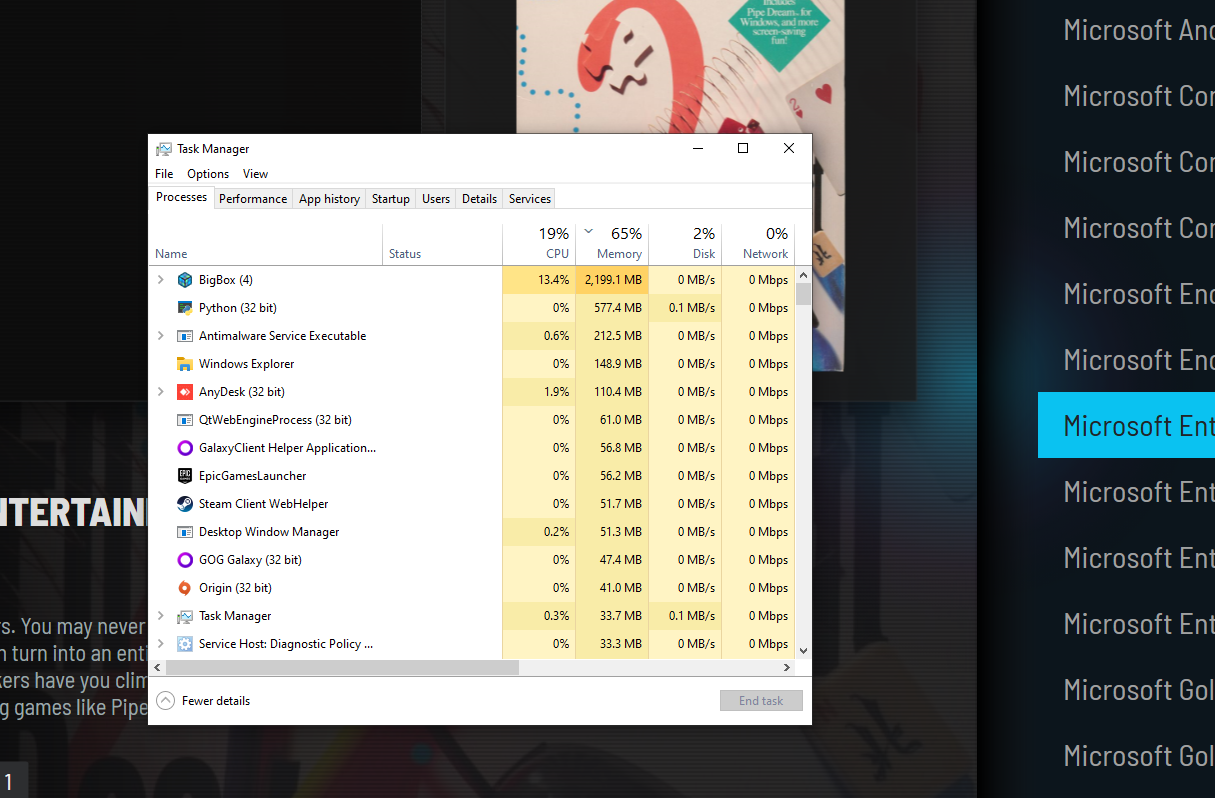Sort processes by the Name column

[x=266, y=244]
